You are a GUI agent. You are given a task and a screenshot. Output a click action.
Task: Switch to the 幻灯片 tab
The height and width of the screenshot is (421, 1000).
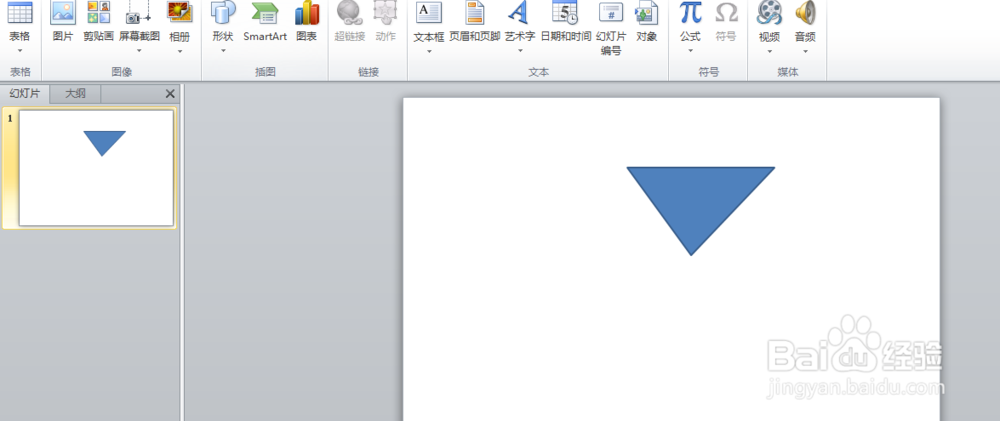click(25, 94)
